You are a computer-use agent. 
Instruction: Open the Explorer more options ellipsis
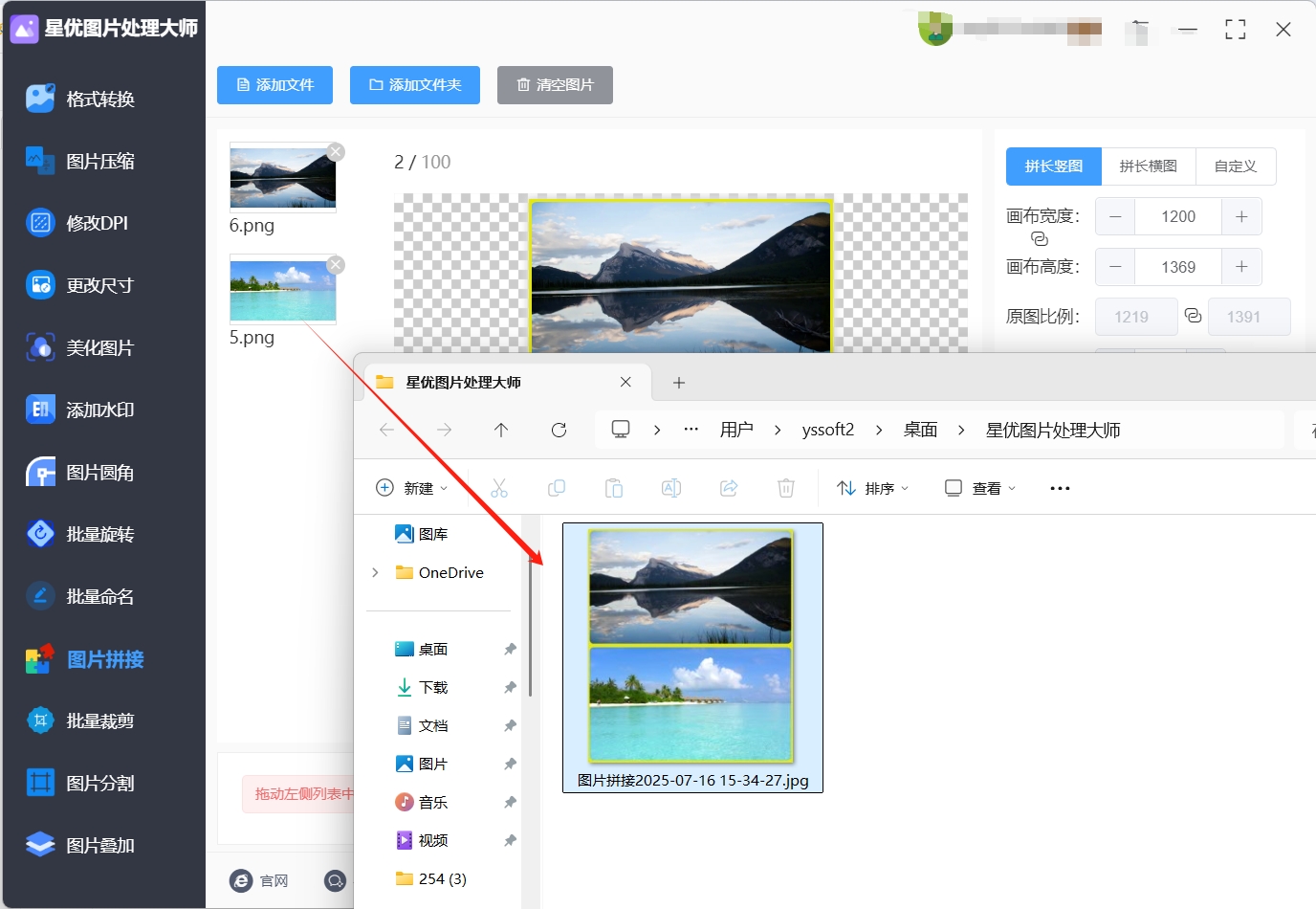point(1060,488)
